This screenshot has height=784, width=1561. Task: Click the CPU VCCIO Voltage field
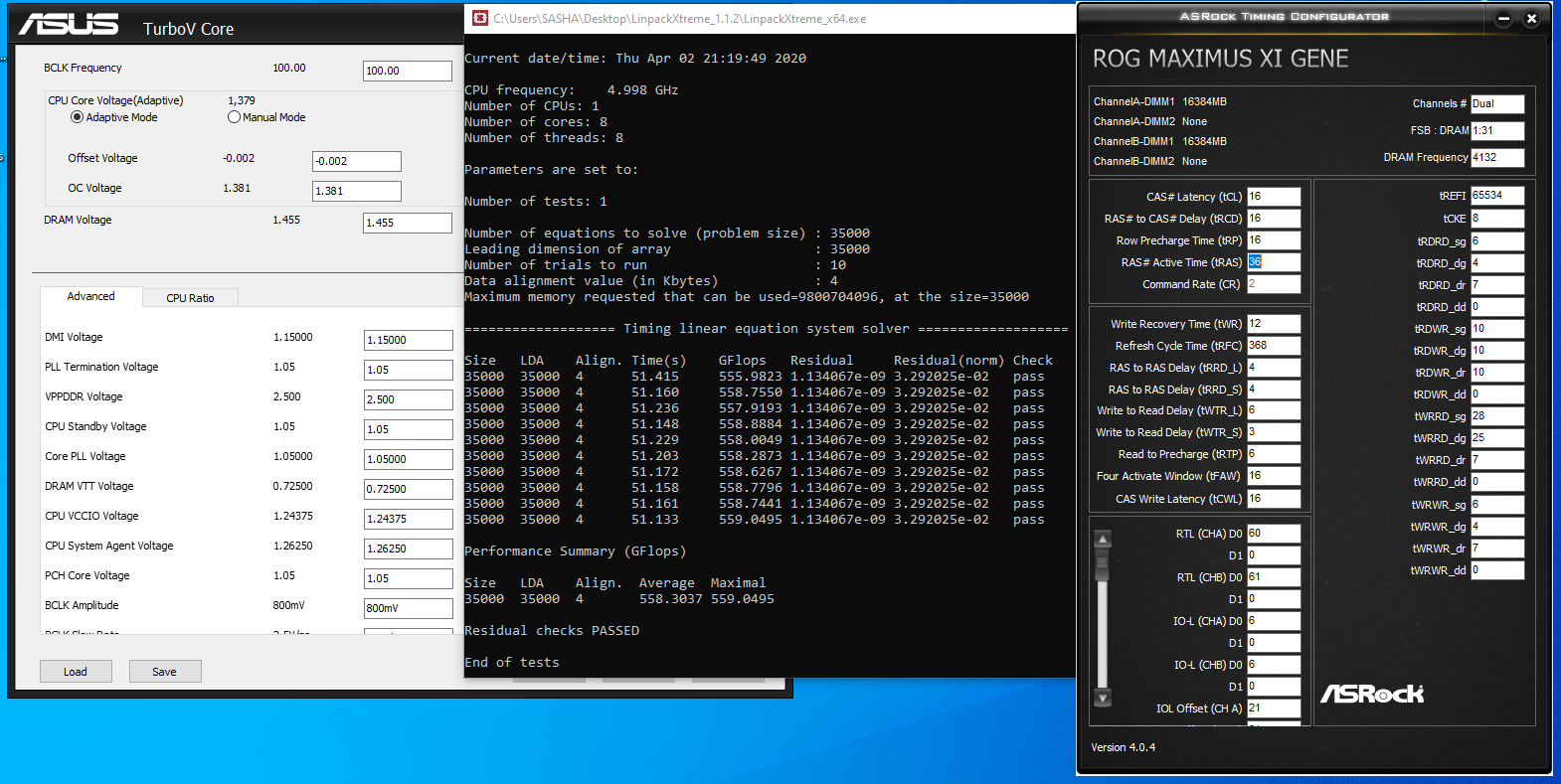[x=409, y=519]
